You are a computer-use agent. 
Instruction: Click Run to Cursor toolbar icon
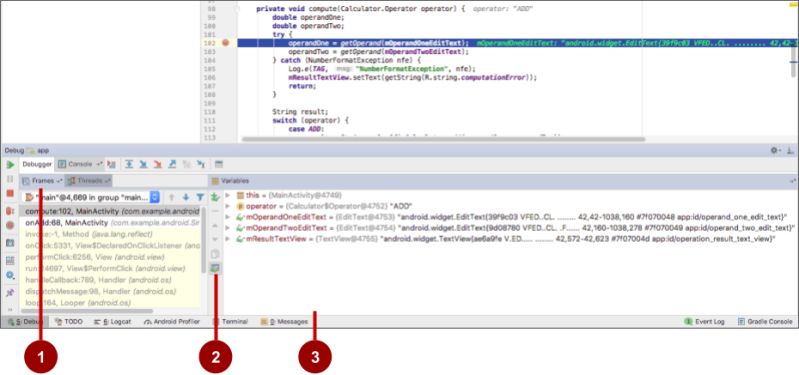point(201,165)
